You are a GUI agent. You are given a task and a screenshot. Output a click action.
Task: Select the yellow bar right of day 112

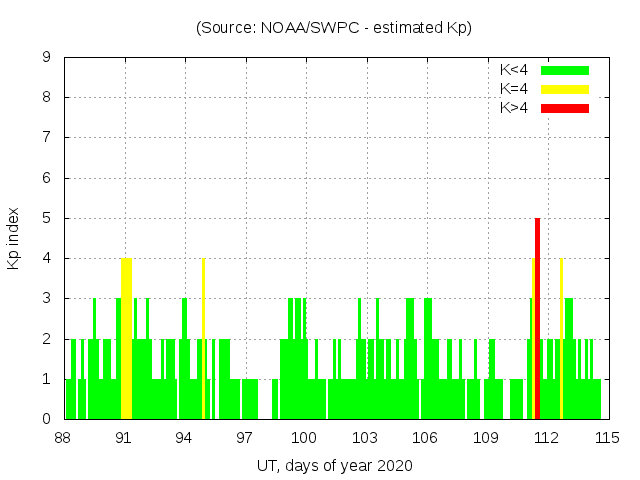[561, 340]
